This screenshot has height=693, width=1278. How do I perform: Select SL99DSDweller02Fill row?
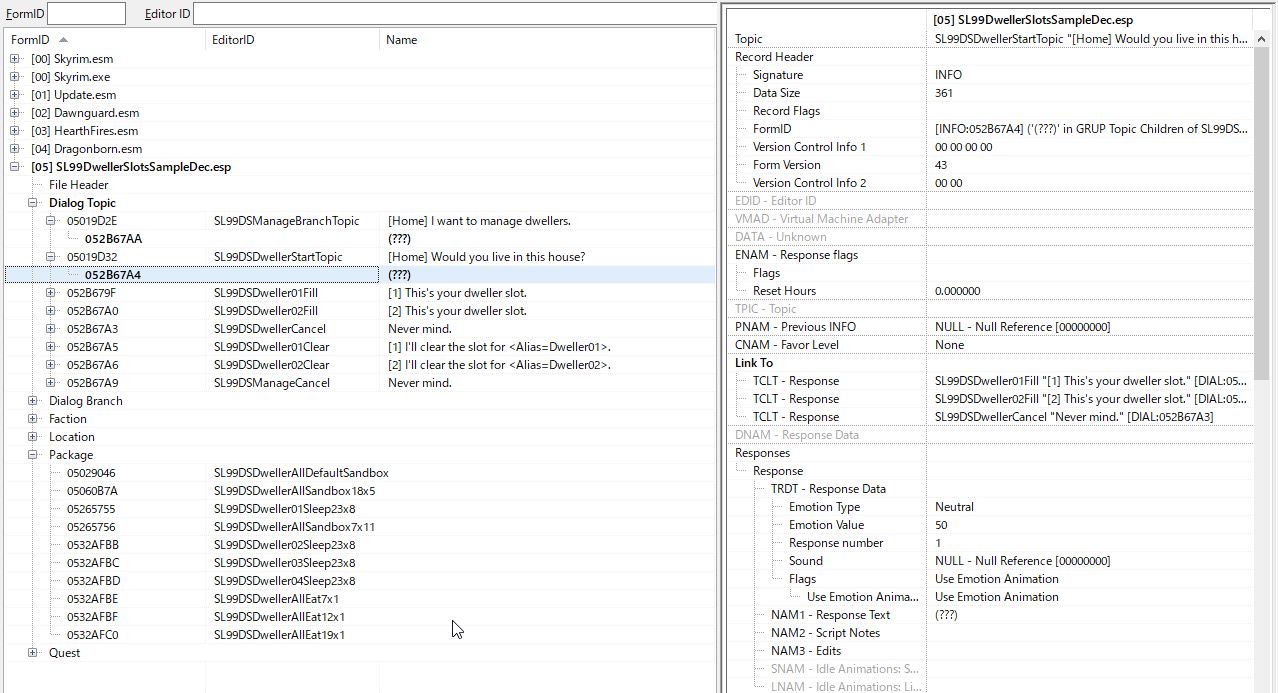click(x=360, y=311)
